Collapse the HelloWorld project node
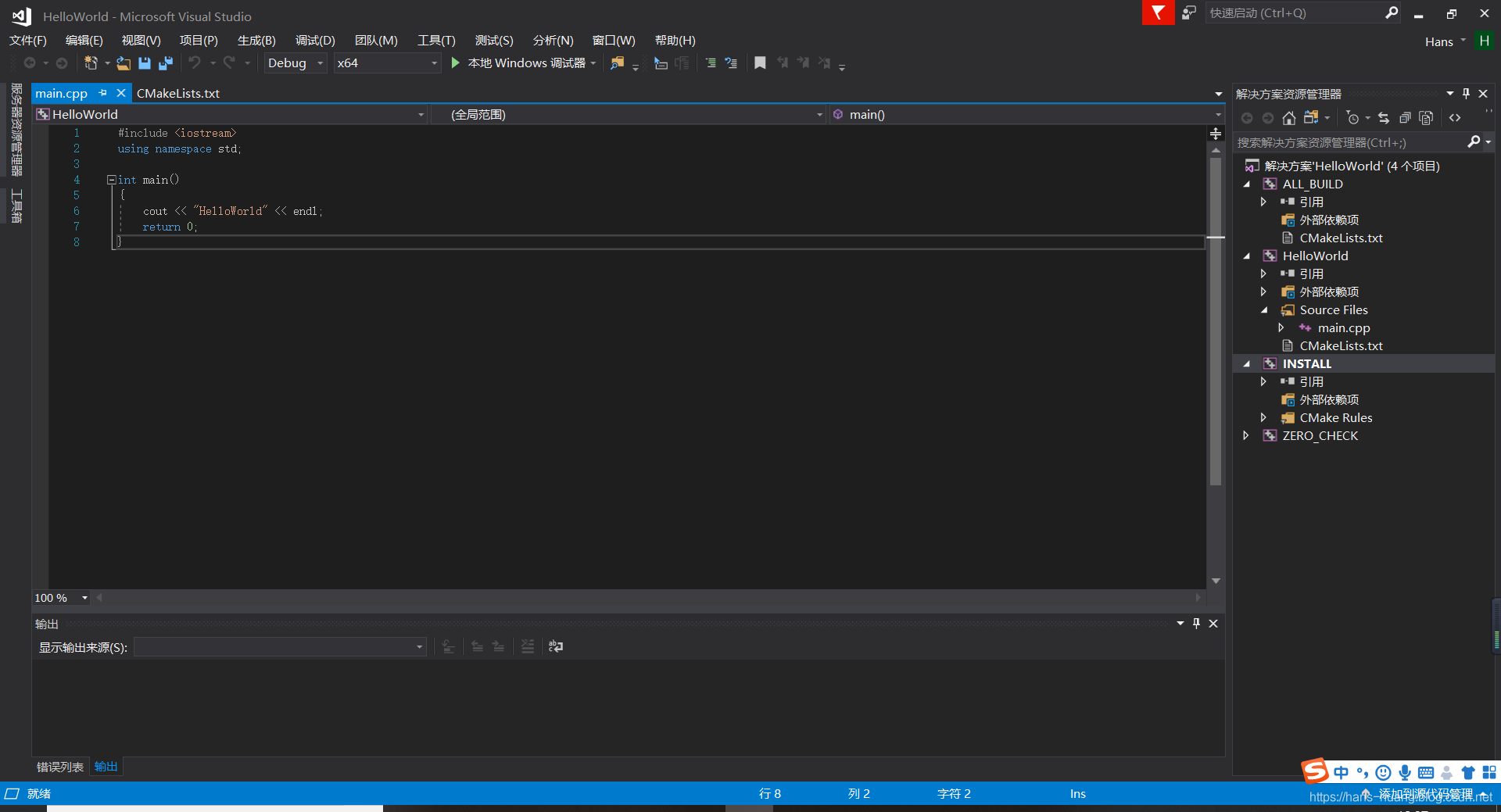The width and height of the screenshot is (1501, 812). (x=1248, y=256)
